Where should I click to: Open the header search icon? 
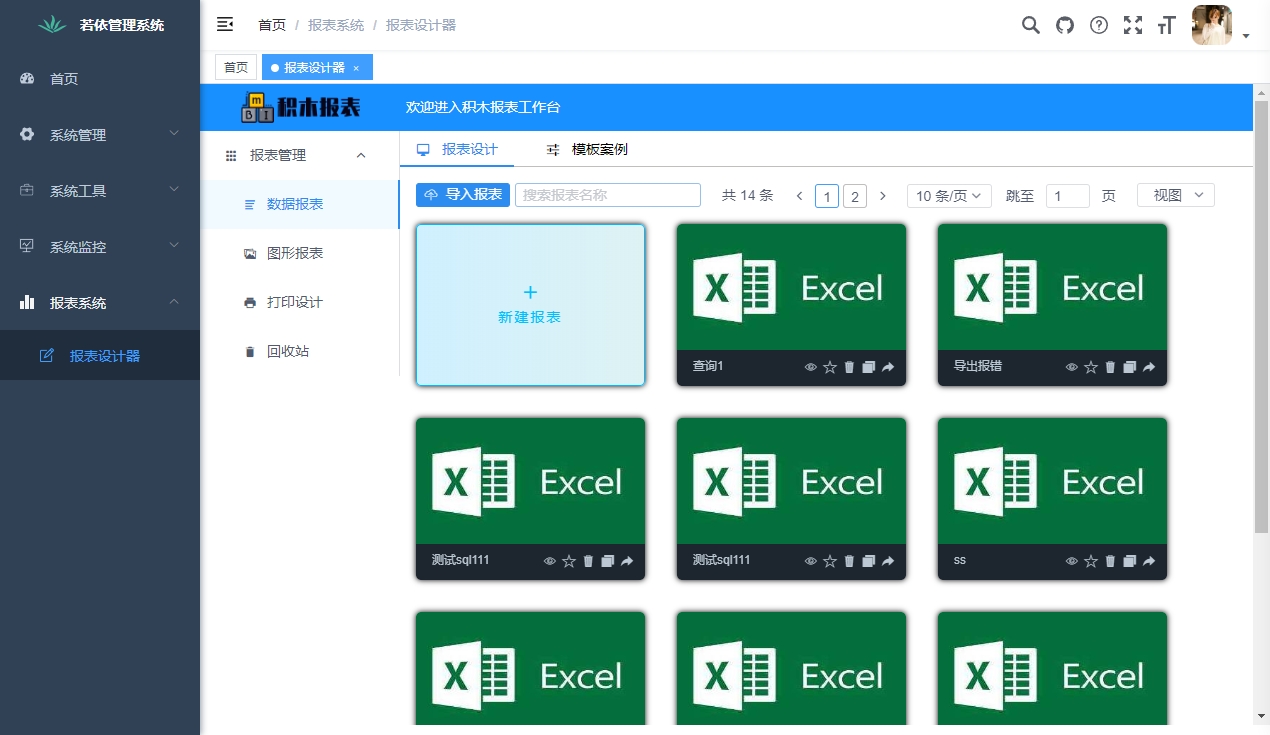pyautogui.click(x=1030, y=25)
